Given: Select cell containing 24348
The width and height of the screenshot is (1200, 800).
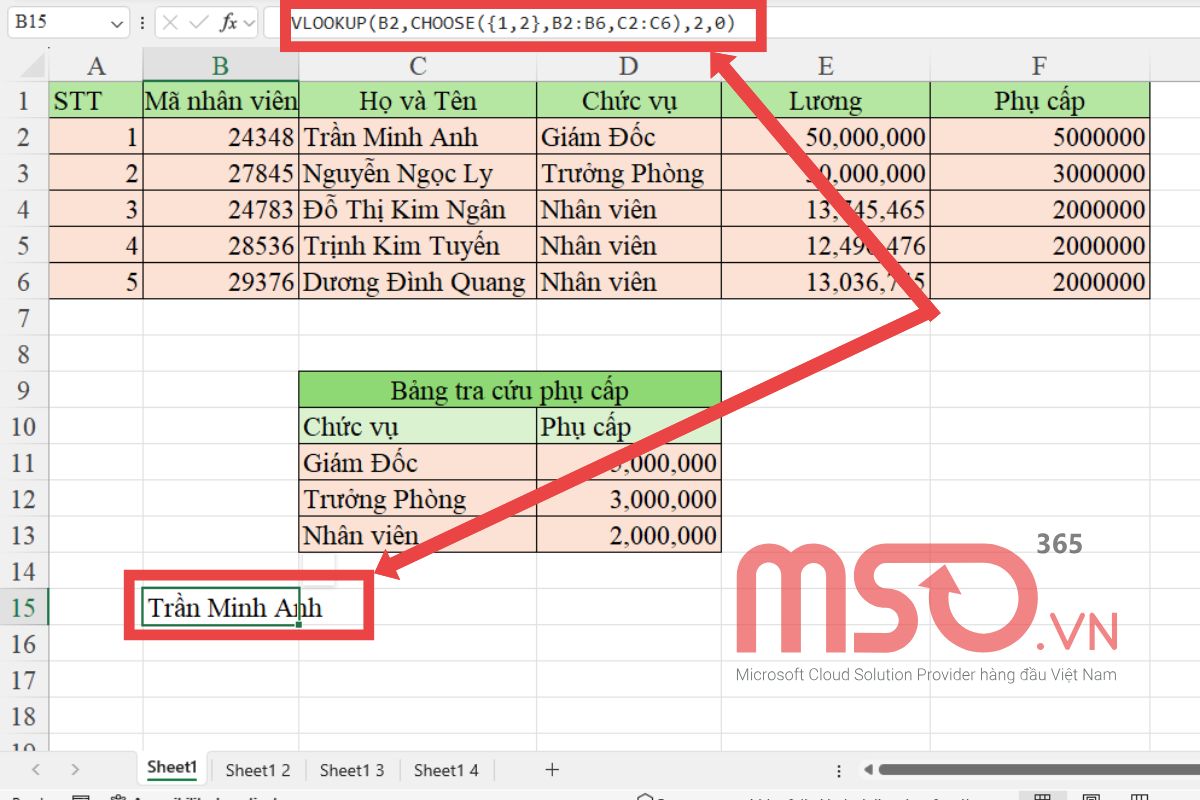Looking at the screenshot, I should pyautogui.click(x=221, y=137).
